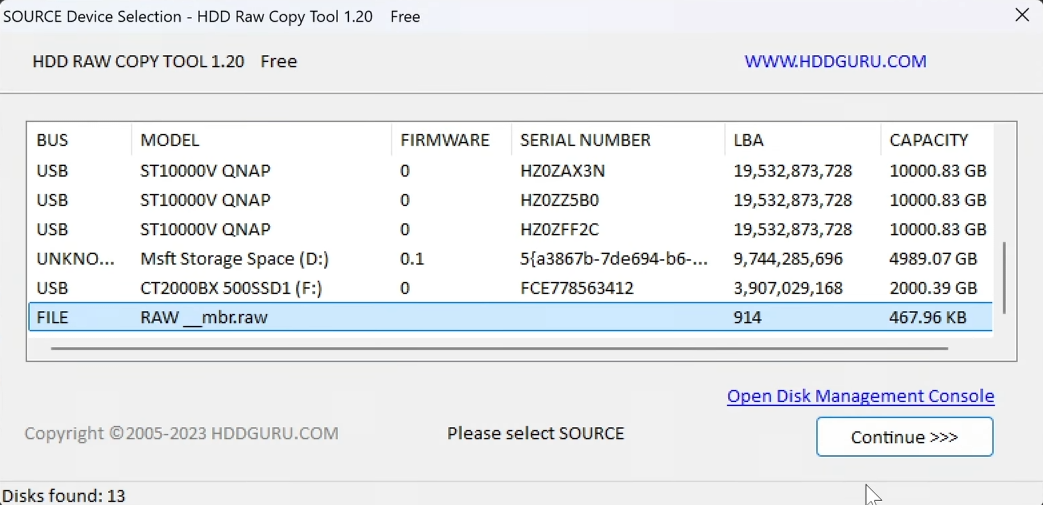Click the Disks found: 13 status text
Viewport: 1043px width, 505px height.
[64, 496]
